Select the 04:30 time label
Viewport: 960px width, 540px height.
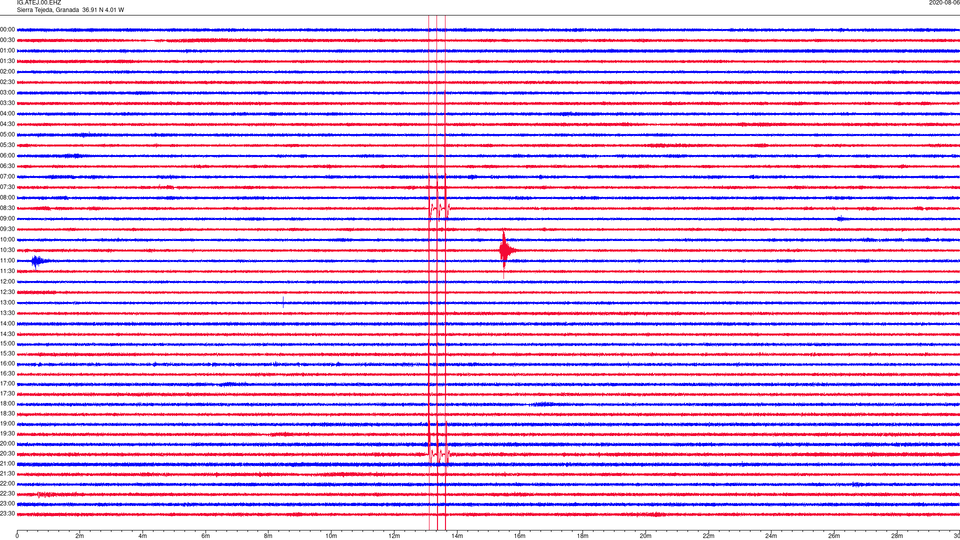[7, 124]
